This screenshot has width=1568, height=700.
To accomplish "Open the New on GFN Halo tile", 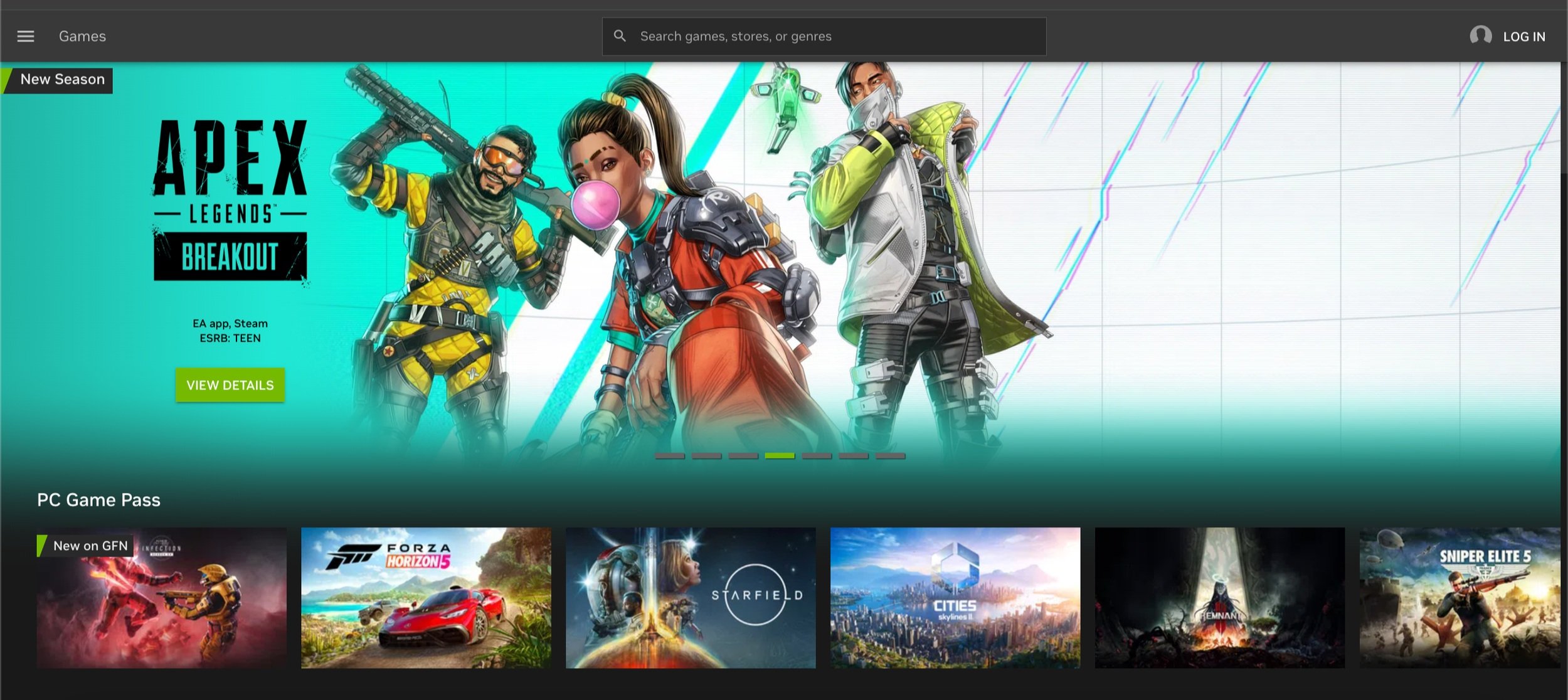I will pyautogui.click(x=161, y=597).
